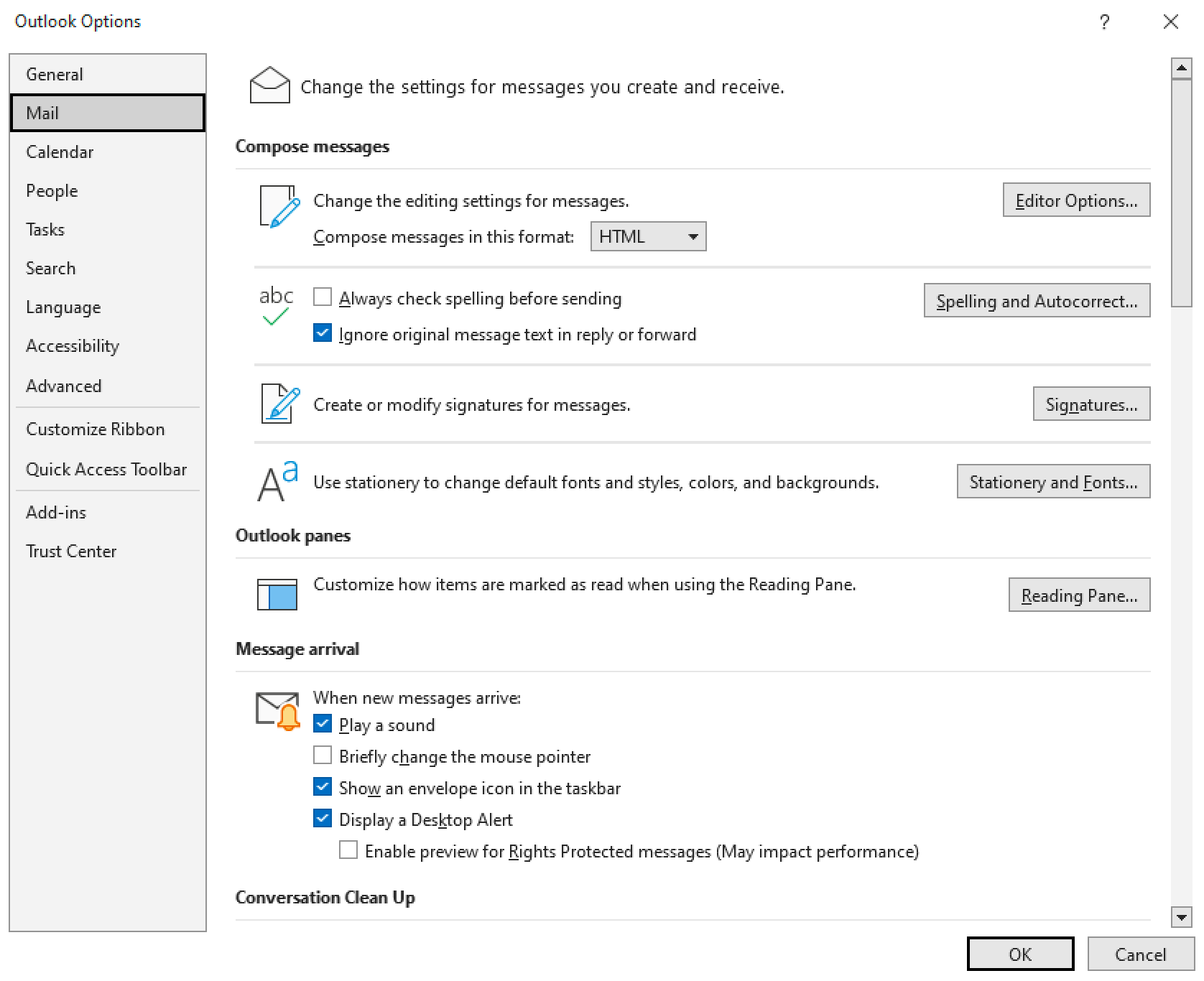The width and height of the screenshot is (1204, 981).
Task: Check Briefly change the mouse pointer
Action: [x=322, y=755]
